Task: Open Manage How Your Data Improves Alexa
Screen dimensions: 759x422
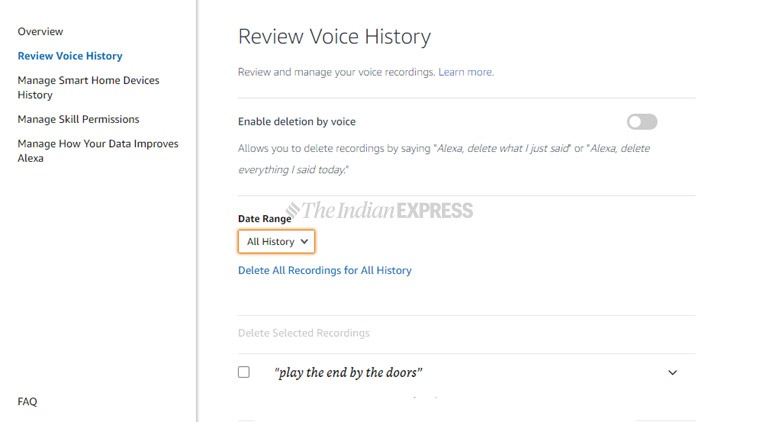Action: pos(98,151)
